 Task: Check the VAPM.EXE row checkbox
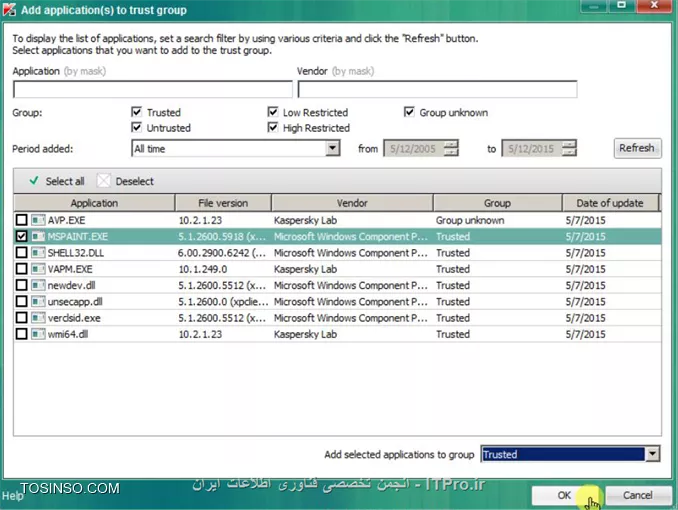[x=21, y=269]
